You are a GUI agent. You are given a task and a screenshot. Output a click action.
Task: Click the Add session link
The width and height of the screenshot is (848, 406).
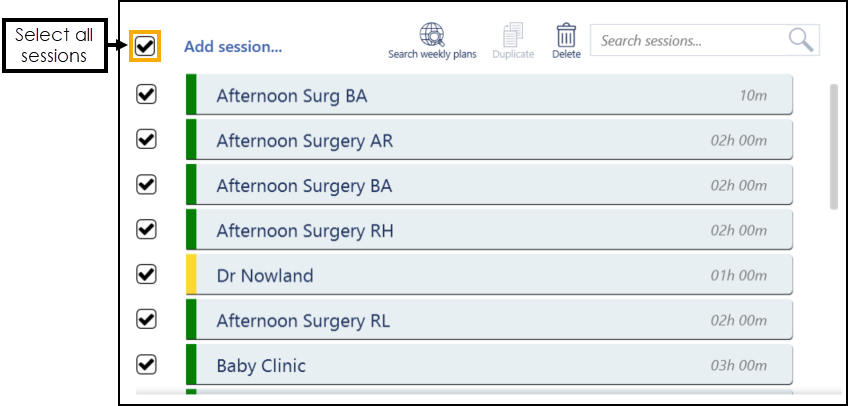click(233, 46)
